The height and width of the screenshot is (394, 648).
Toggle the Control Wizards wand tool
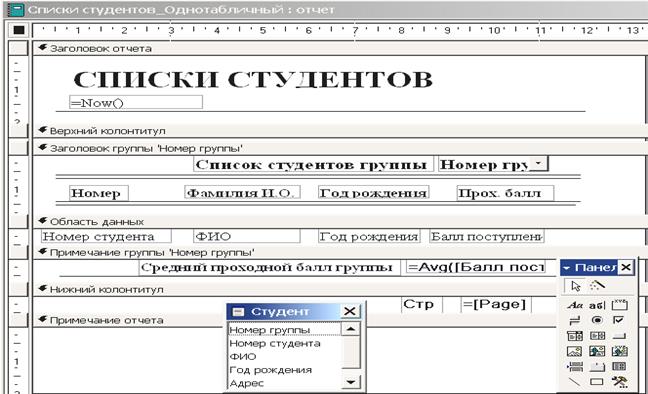597,285
